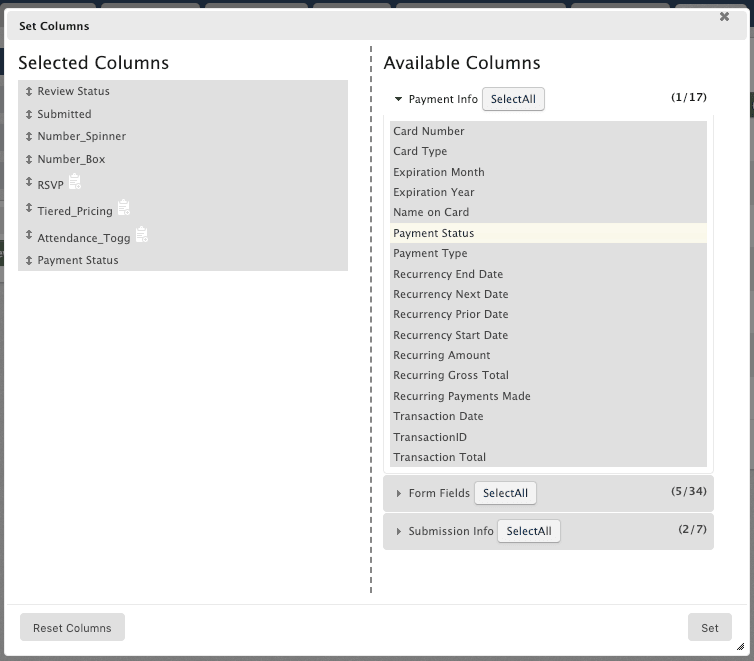The width and height of the screenshot is (754, 661).
Task: Click the reorder handle for Review Status
Action: pyautogui.click(x=29, y=91)
